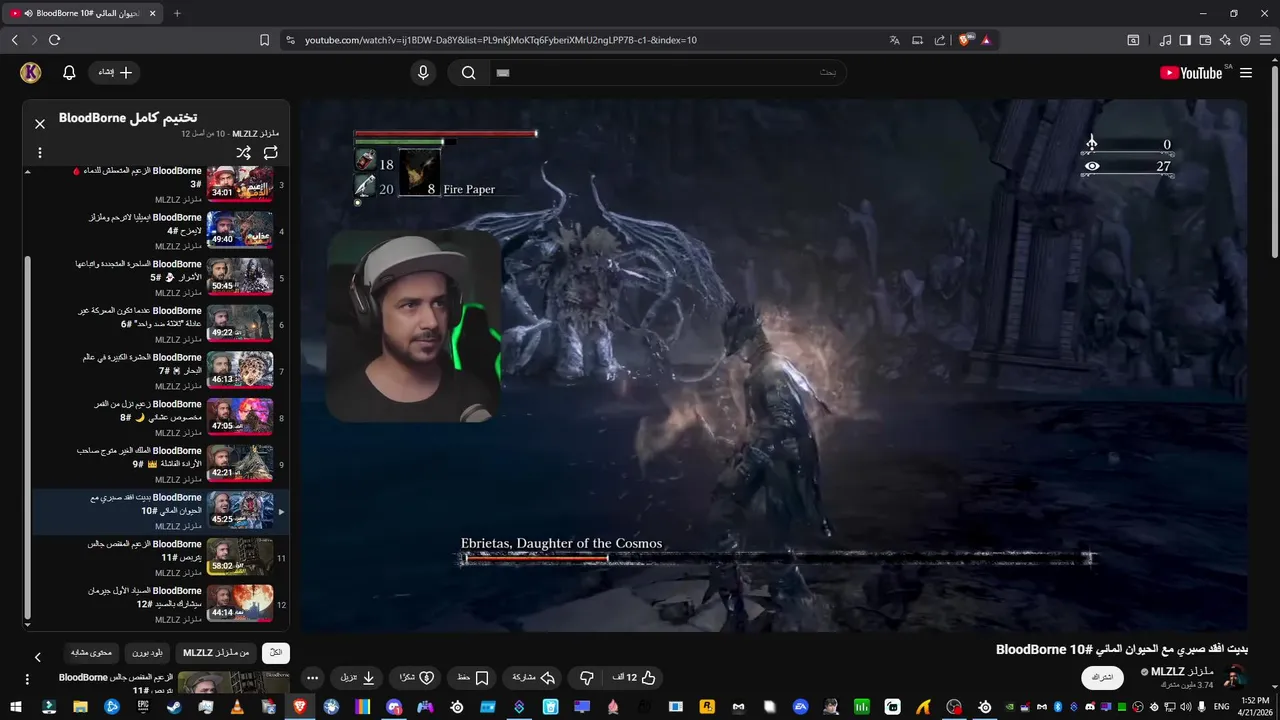Open Brave VPN shield icon

coord(1245,40)
